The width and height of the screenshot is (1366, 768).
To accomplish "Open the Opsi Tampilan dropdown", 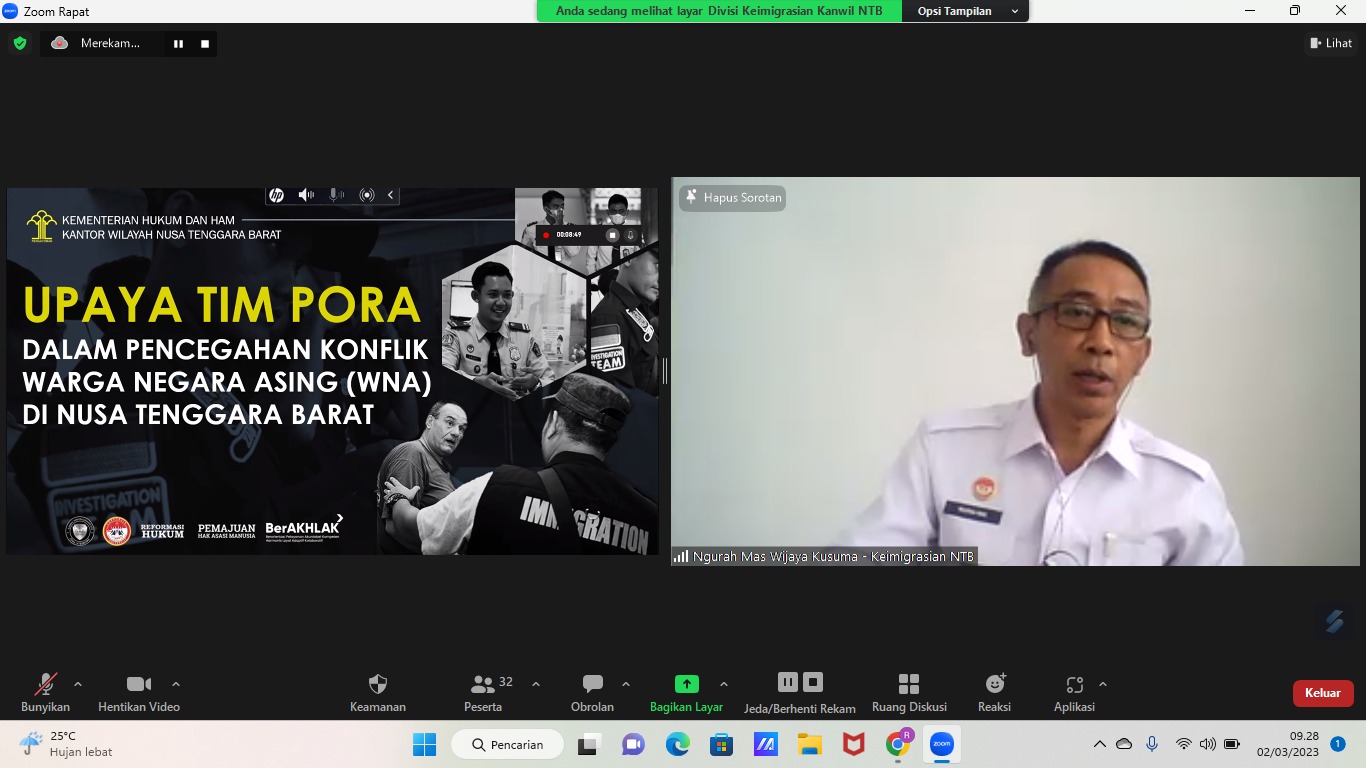I will tap(967, 11).
